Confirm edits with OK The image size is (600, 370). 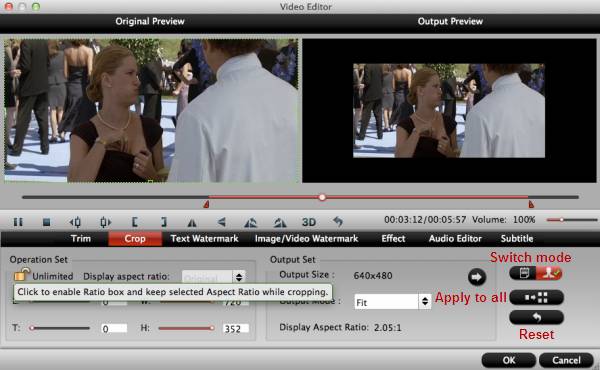coord(509,360)
